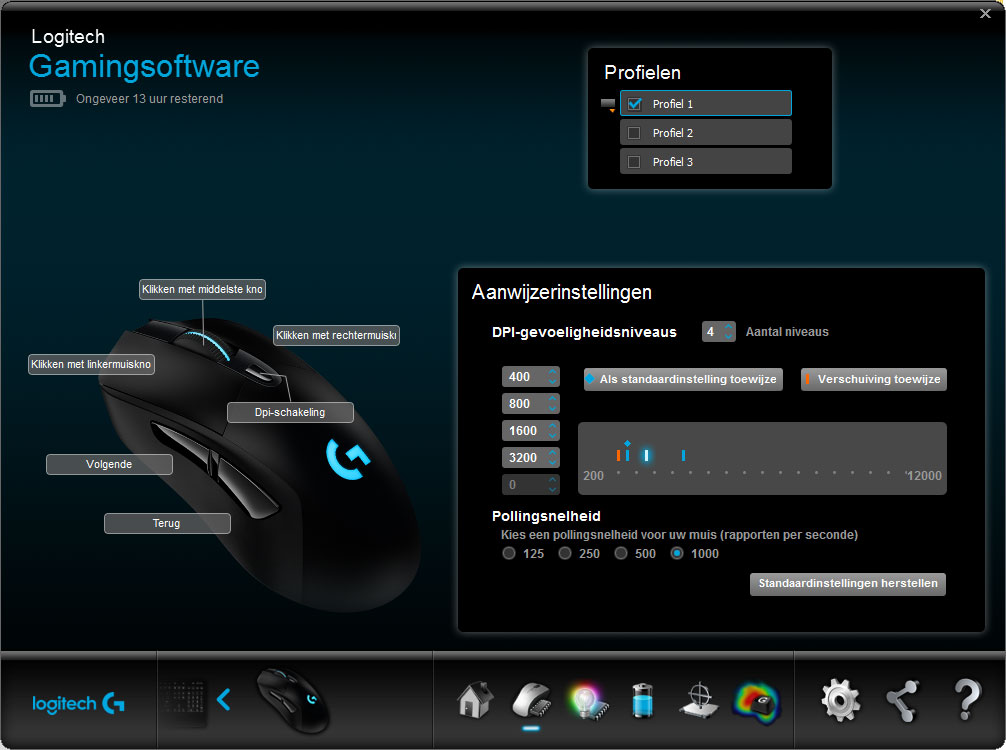Select the Profiel 3 row
The height and width of the screenshot is (750, 1006).
pyautogui.click(x=706, y=162)
